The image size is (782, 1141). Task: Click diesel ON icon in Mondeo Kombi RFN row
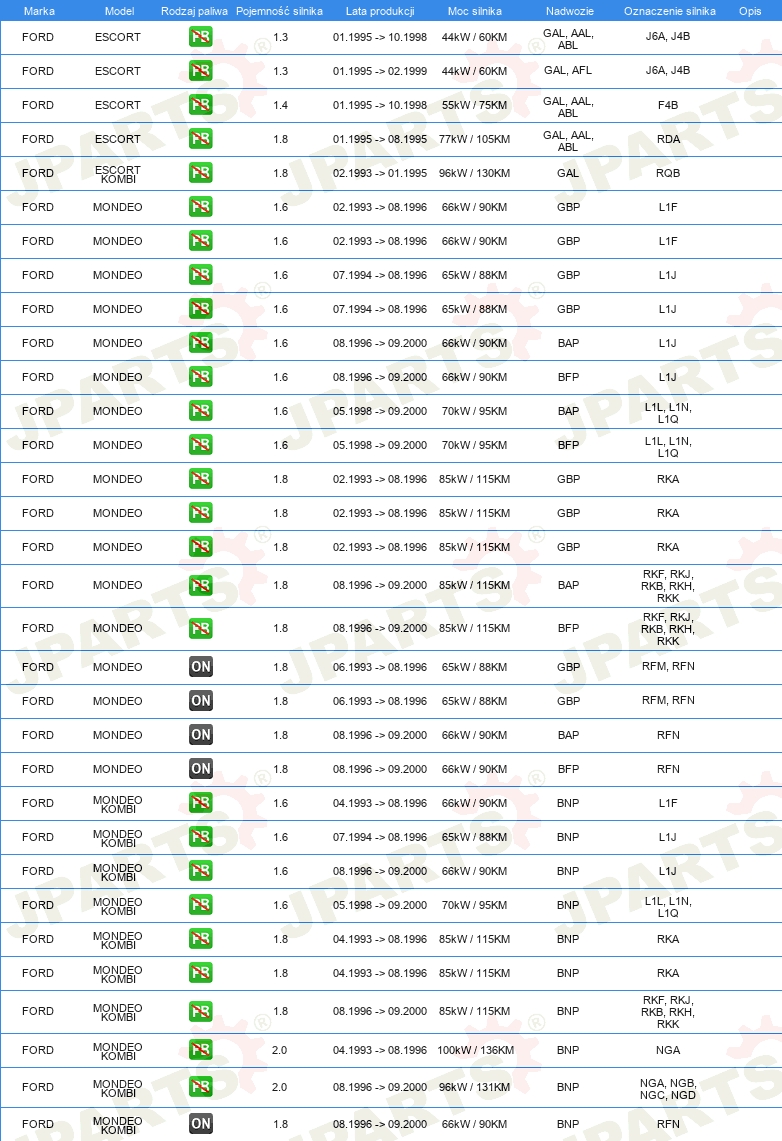(x=201, y=1124)
